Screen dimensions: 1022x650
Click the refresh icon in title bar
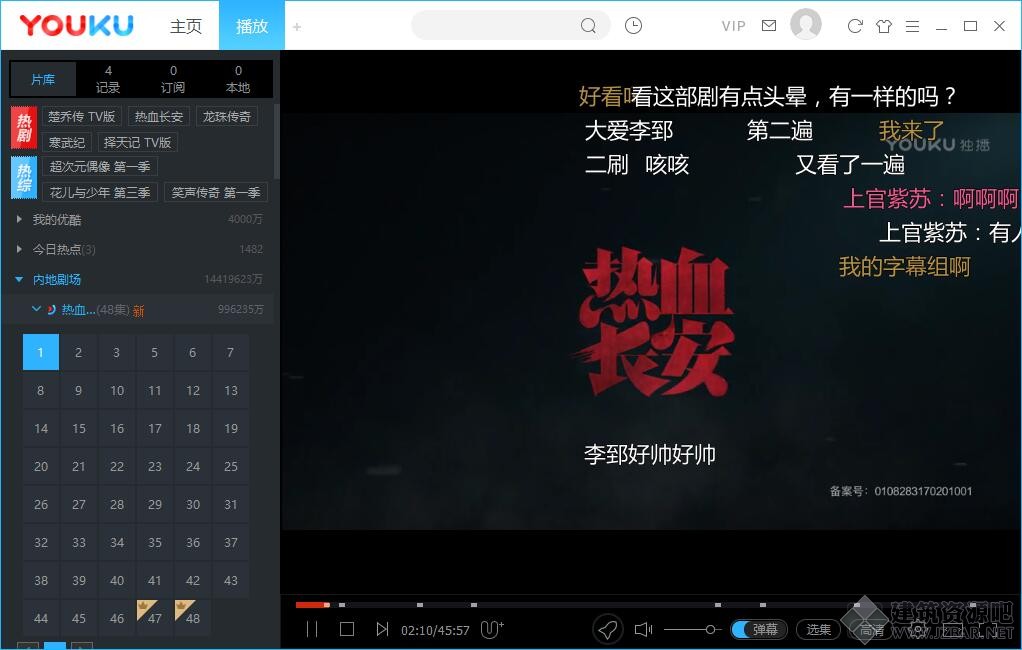pyautogui.click(x=855, y=26)
